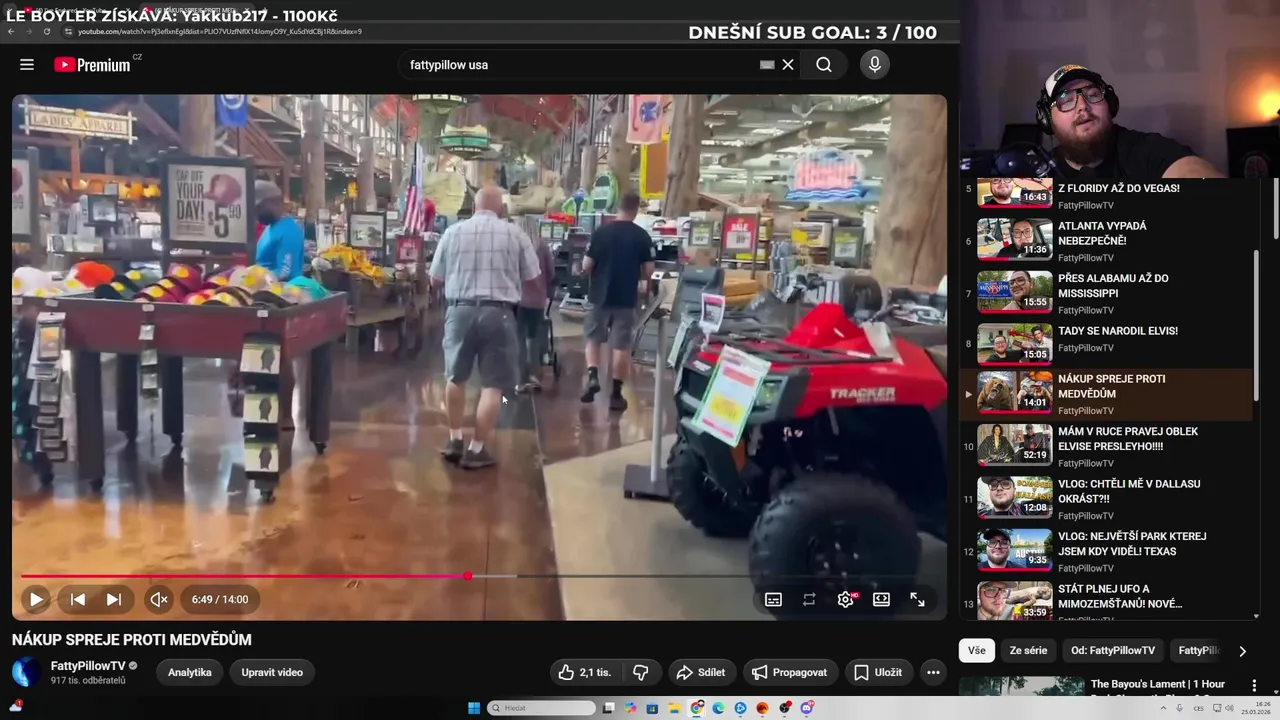
Task: Open STÁT PLNEJ UFO A MIMOZEMŠŤANŮ video
Action: click(x=1105, y=600)
